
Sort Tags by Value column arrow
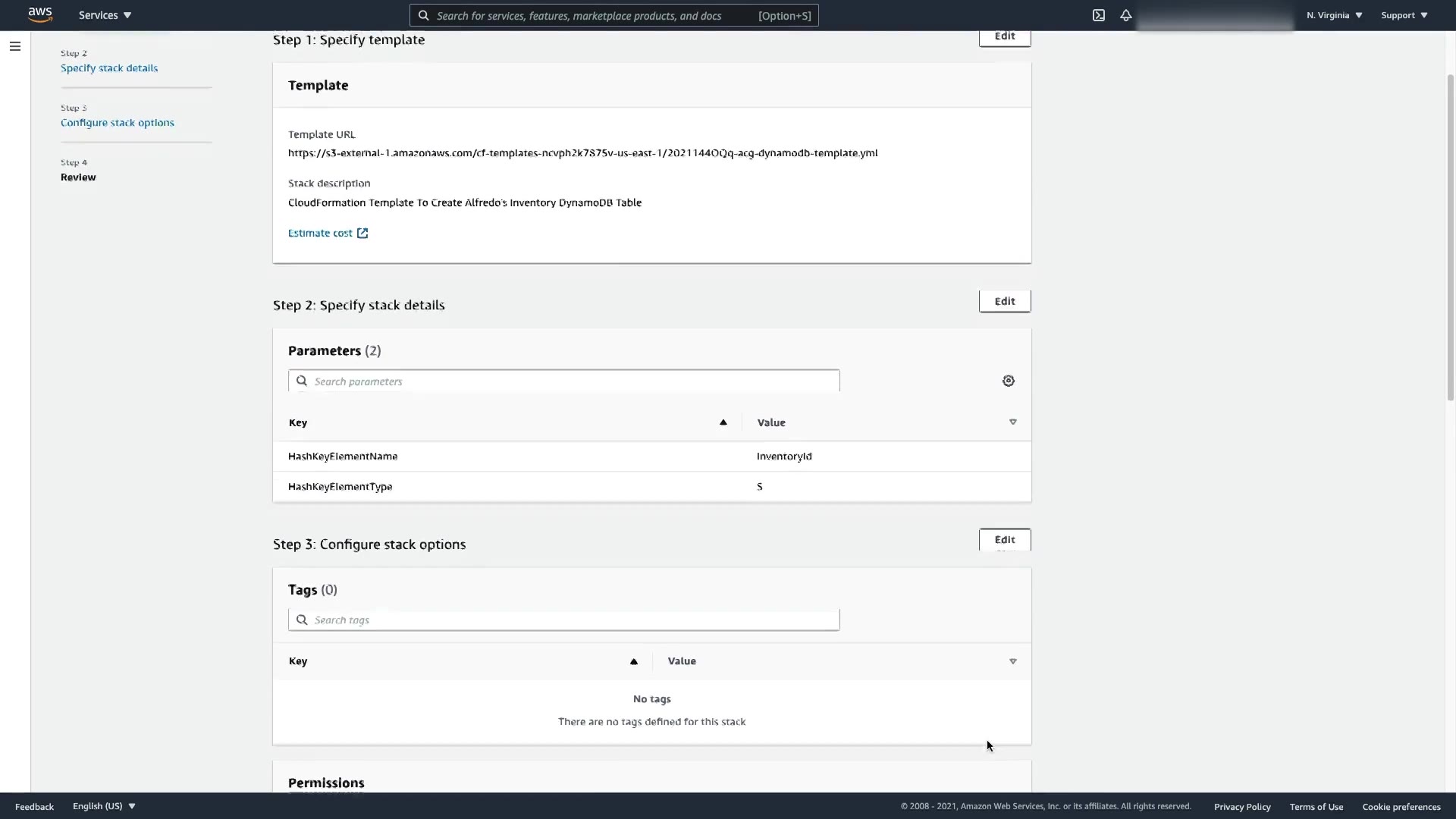point(1012,661)
